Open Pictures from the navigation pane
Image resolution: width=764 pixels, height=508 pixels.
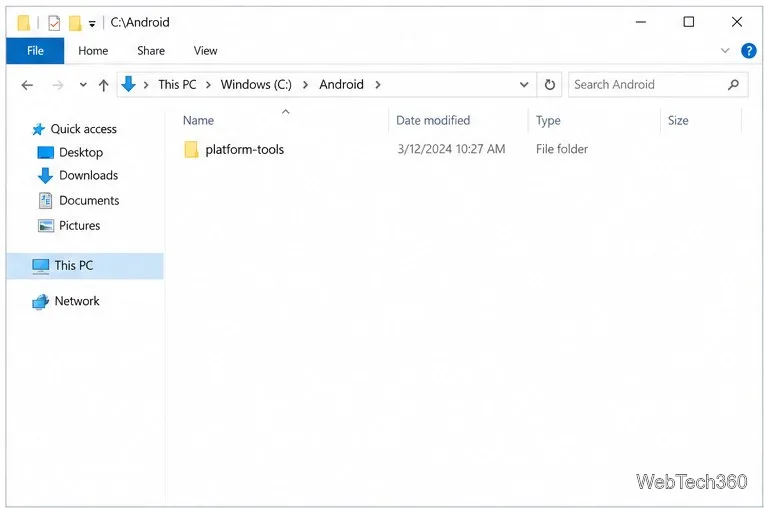(79, 226)
